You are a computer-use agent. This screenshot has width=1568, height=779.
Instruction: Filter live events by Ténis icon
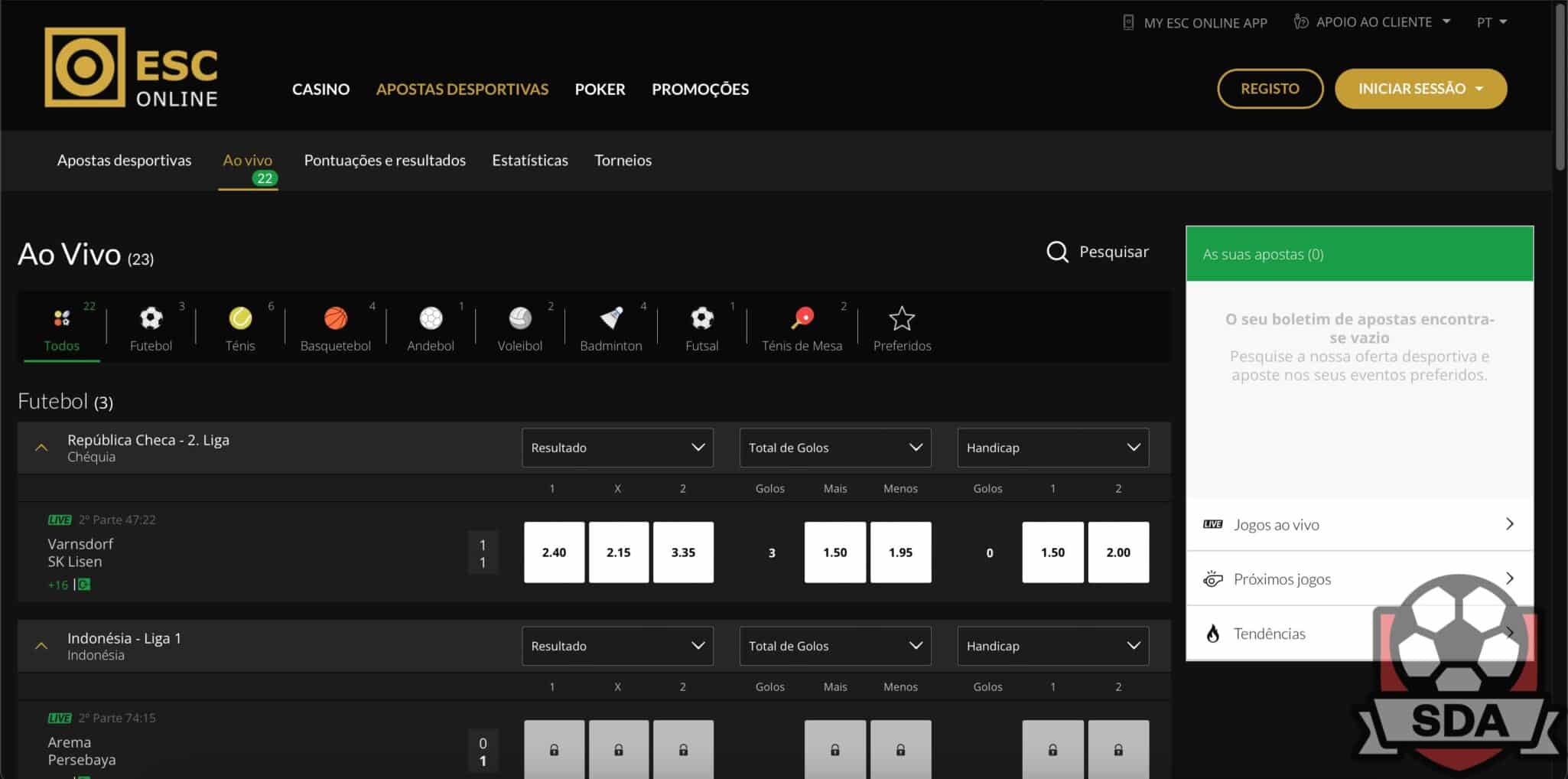point(240,318)
